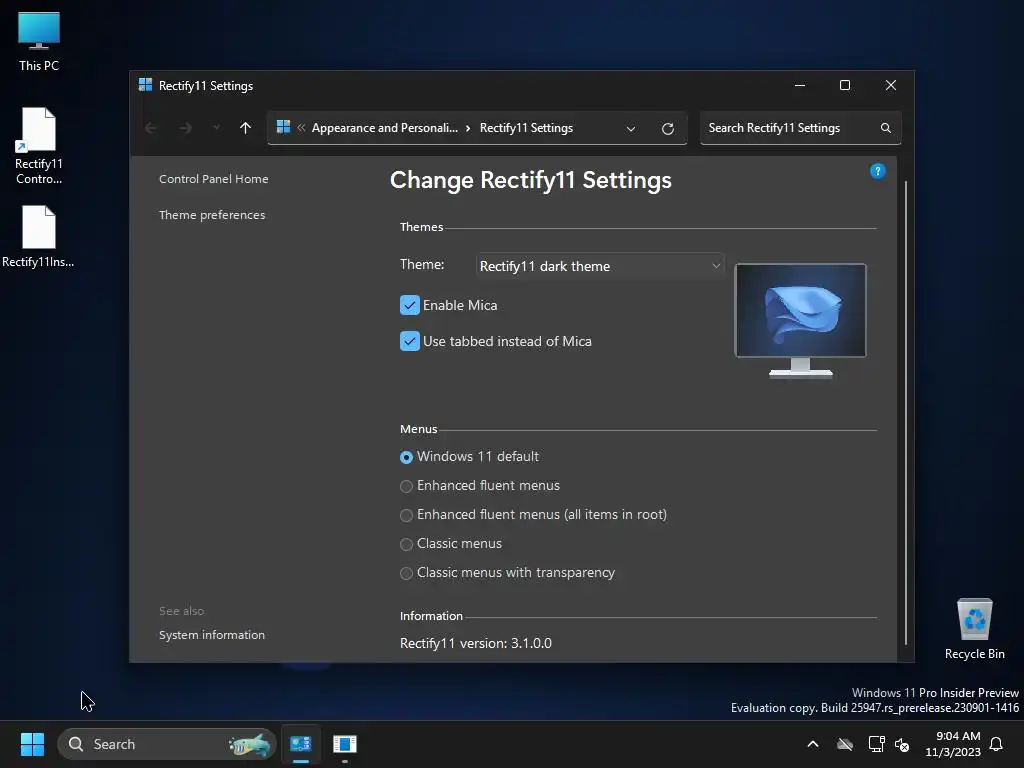Click the taskbar Search box
Screen dimensions: 1024x768
coord(167,744)
